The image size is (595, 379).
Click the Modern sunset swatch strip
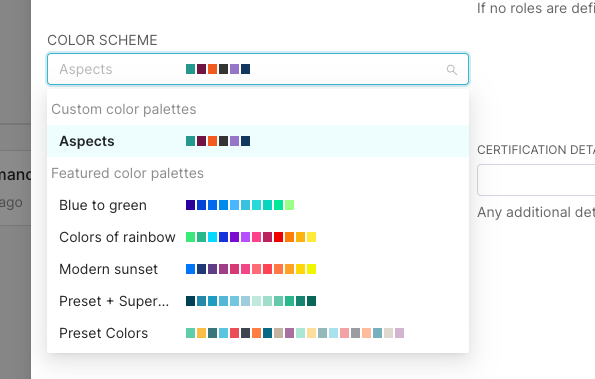(x=251, y=269)
